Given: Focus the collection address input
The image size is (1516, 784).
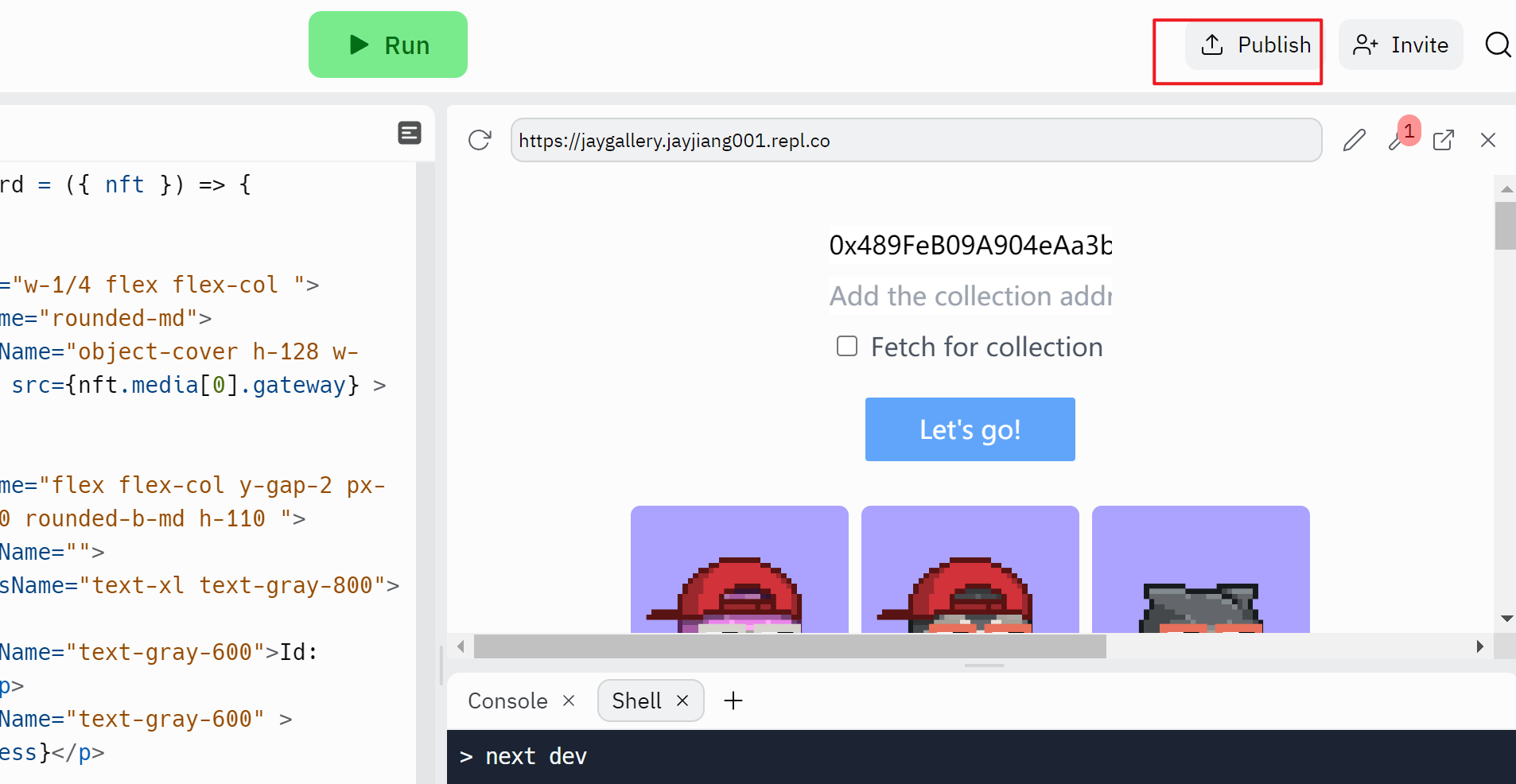Looking at the screenshot, I should 970,296.
